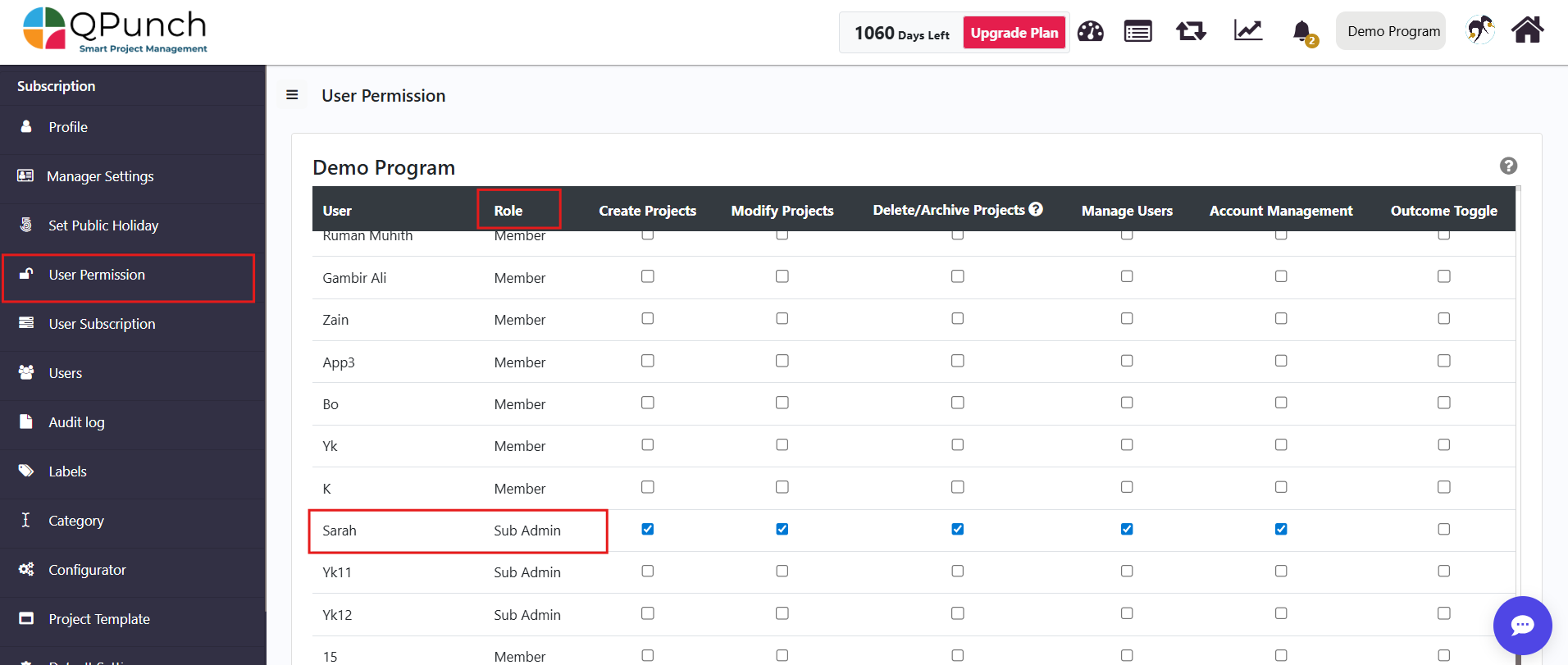Open the notifications bell icon
This screenshot has height=665, width=1568.
pyautogui.click(x=1301, y=32)
